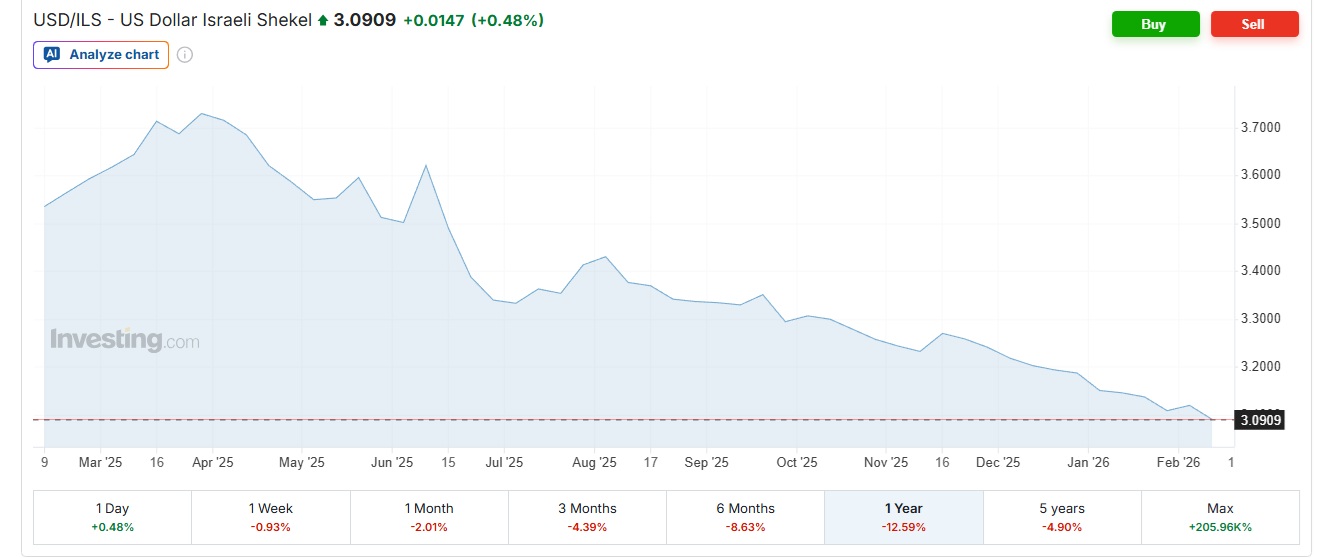Click the Jun '25 x-axis label
Viewport: 1318px width, 558px height.
pos(392,463)
